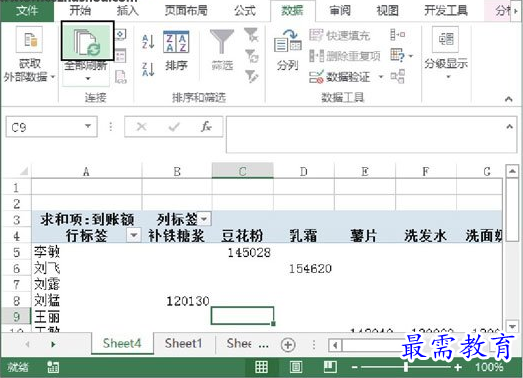Screen dimensions: 523x378
Task: Click the confirm checkmark in formula bar
Action: click(x=174, y=126)
